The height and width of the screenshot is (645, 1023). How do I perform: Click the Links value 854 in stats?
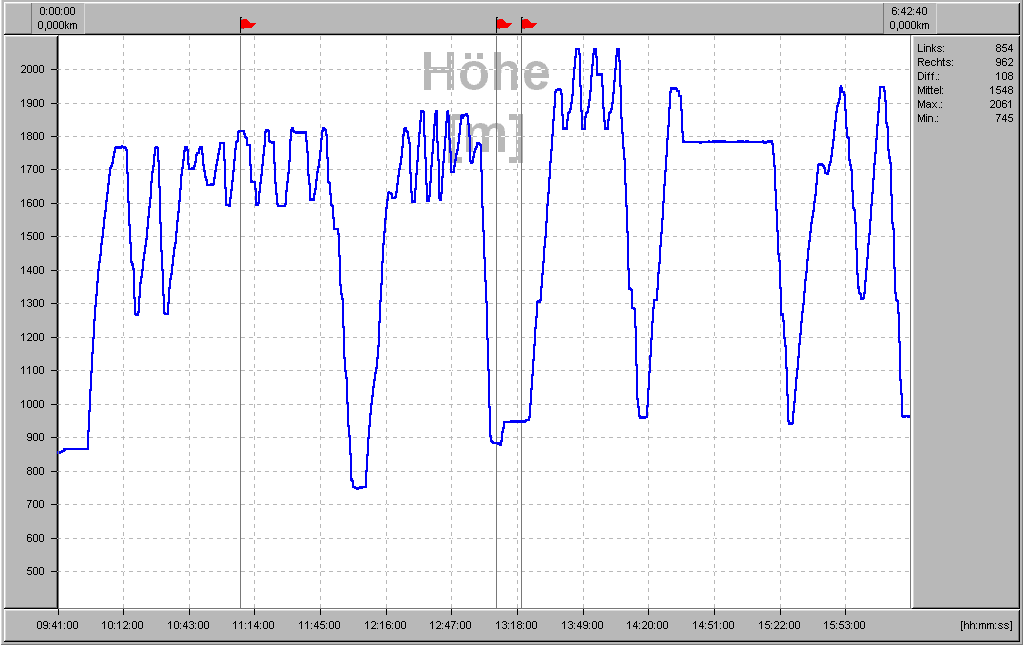1004,48
